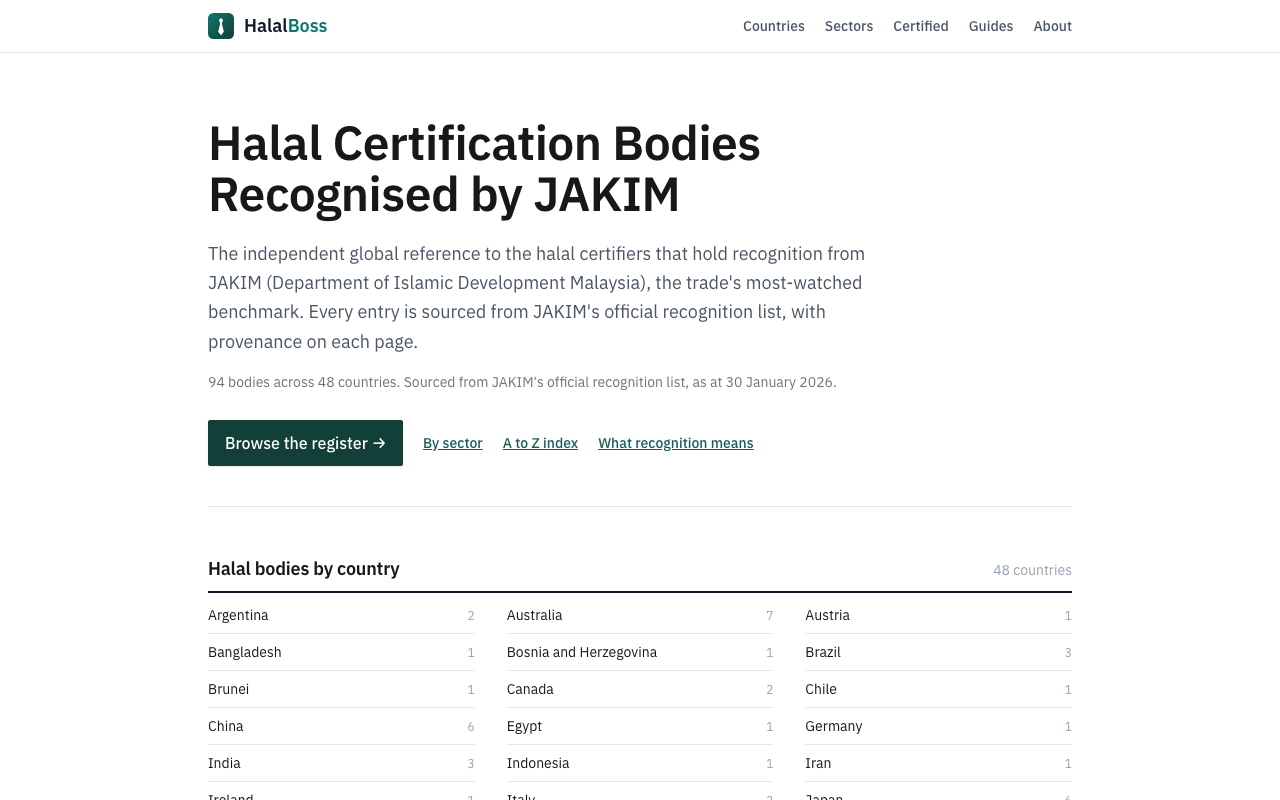This screenshot has width=1280, height=800.
Task: Open the A to Z index link
Action: click(540, 443)
